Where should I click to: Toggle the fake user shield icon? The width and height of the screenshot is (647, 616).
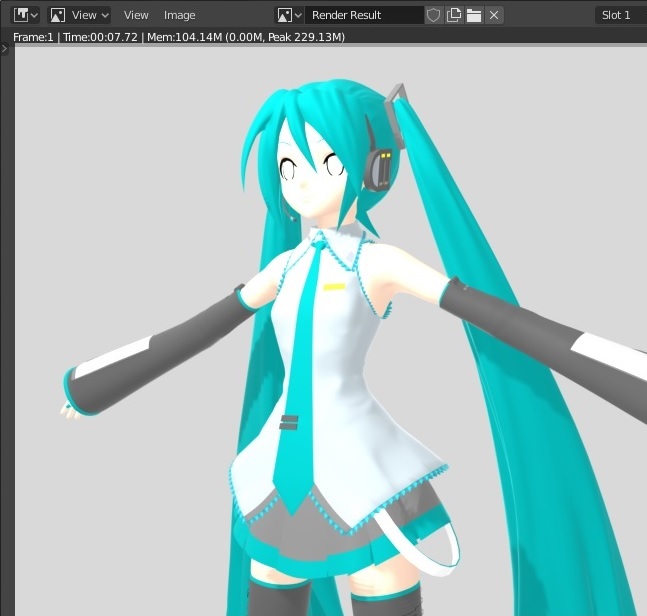[x=434, y=15]
